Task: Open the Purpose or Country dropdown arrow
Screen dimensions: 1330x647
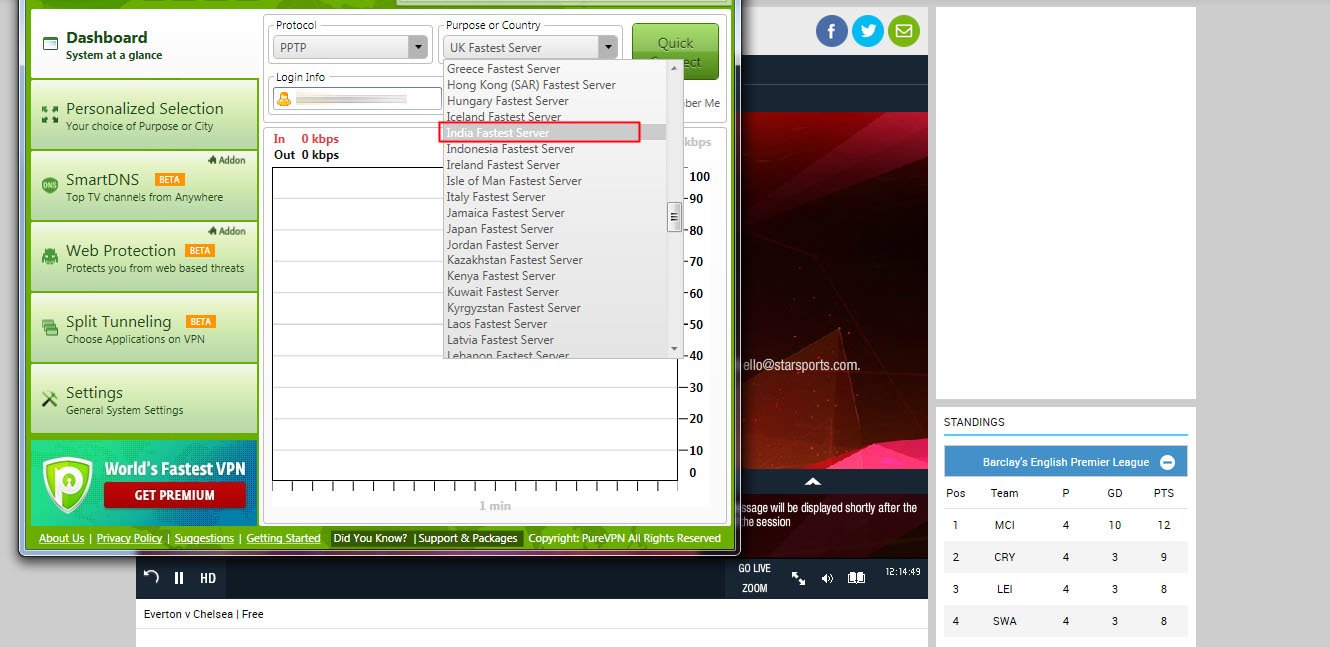Action: (607, 47)
